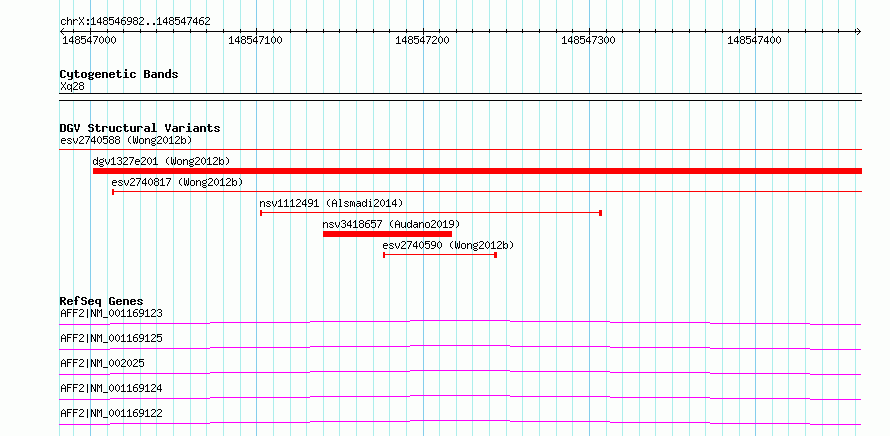
Task: Open variant esv2740588 (Wong2012b) label
Action: tap(126, 140)
